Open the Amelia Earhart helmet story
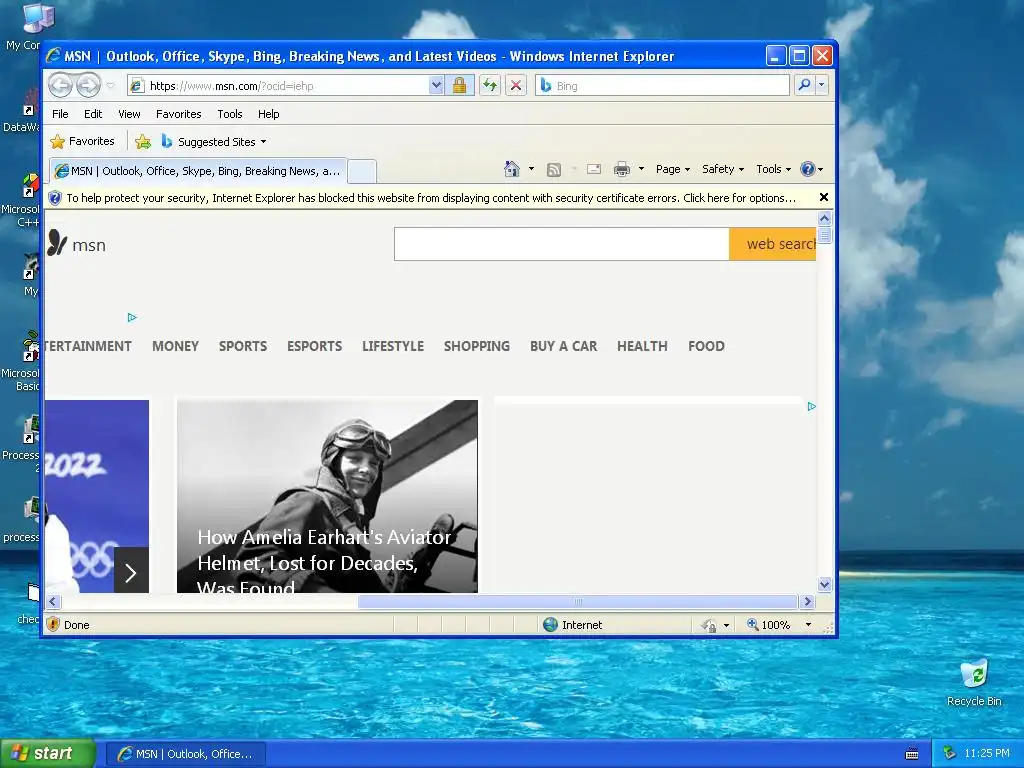This screenshot has width=1024, height=768. coord(327,496)
